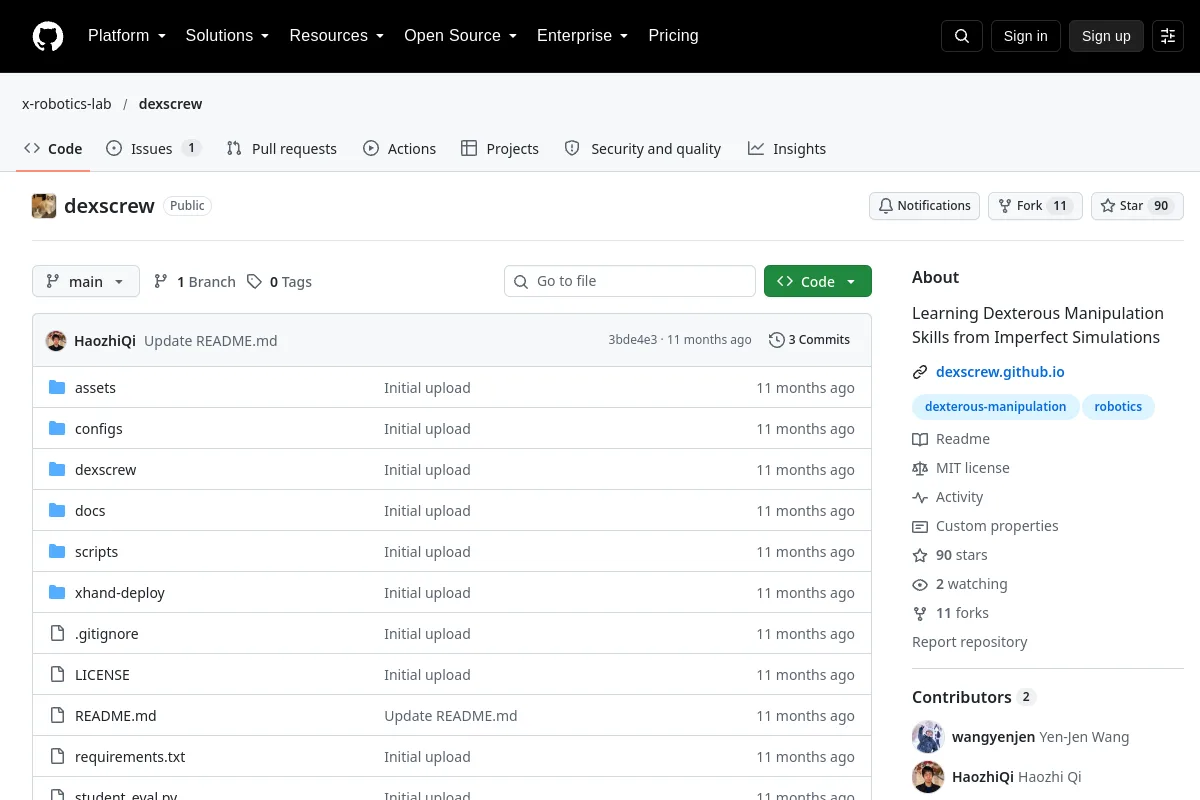
Task: Click the requirements.txt file icon
Action: [x=57, y=757]
